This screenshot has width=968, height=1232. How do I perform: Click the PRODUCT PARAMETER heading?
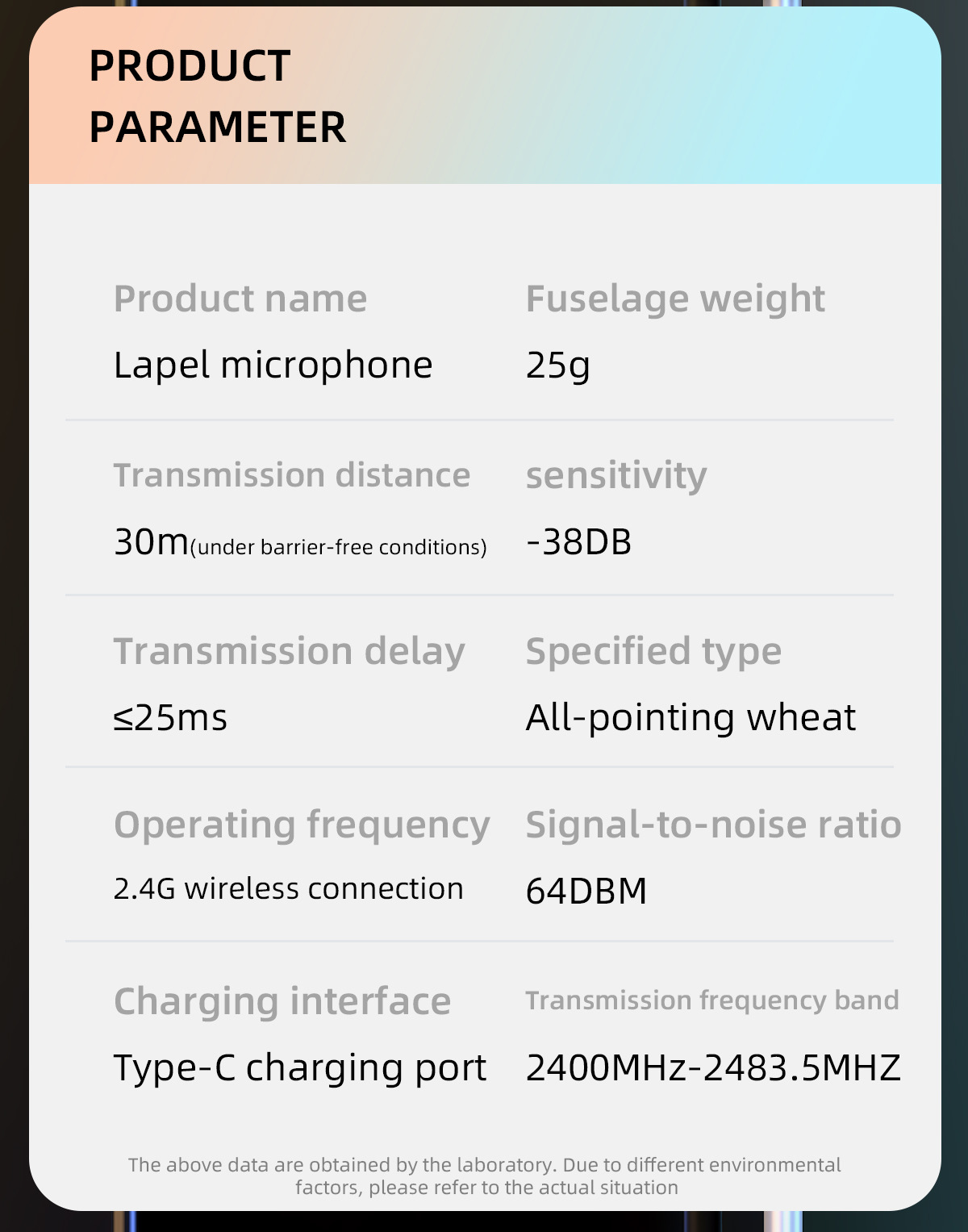217,96
